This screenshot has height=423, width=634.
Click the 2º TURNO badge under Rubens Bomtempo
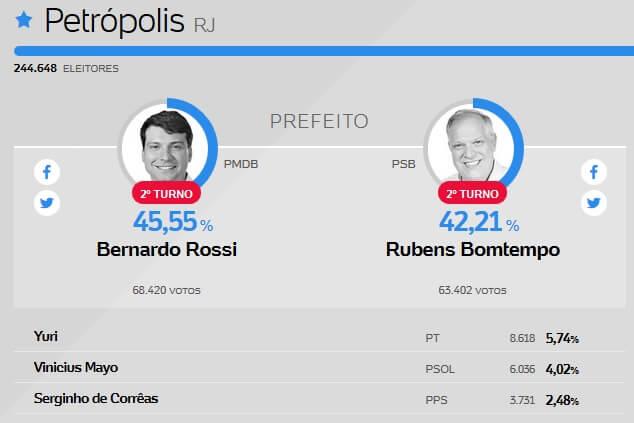click(x=472, y=194)
